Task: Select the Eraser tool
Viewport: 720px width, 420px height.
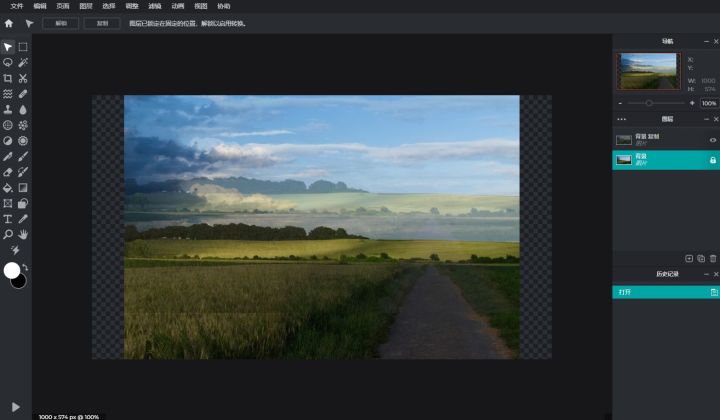Action: coord(8,172)
